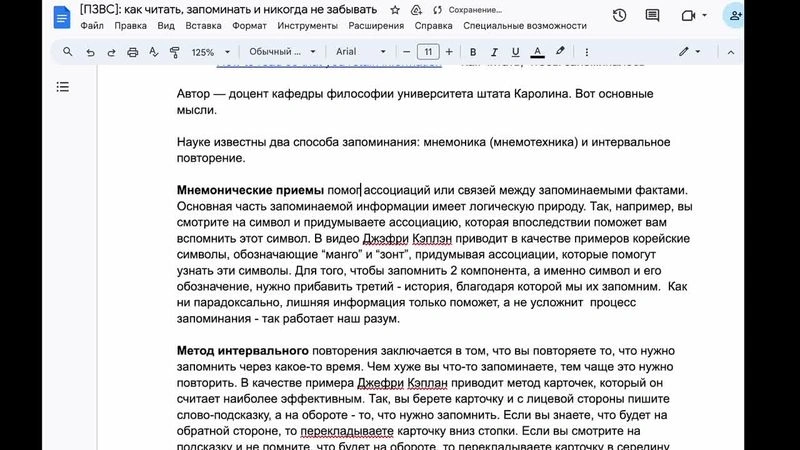Open the share people button

(735, 15)
